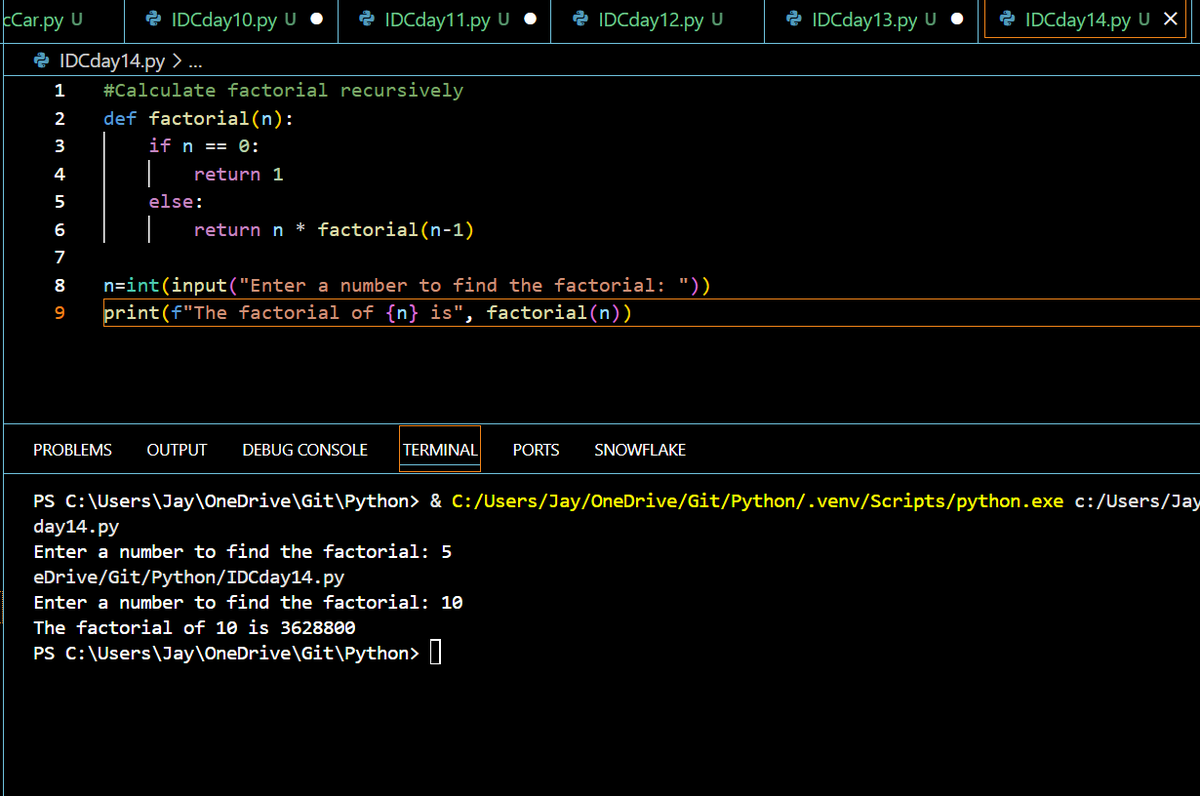Click the unsaved dot on IDCday11.py tab
Viewport: 1200px width, 796px height.
530,19
